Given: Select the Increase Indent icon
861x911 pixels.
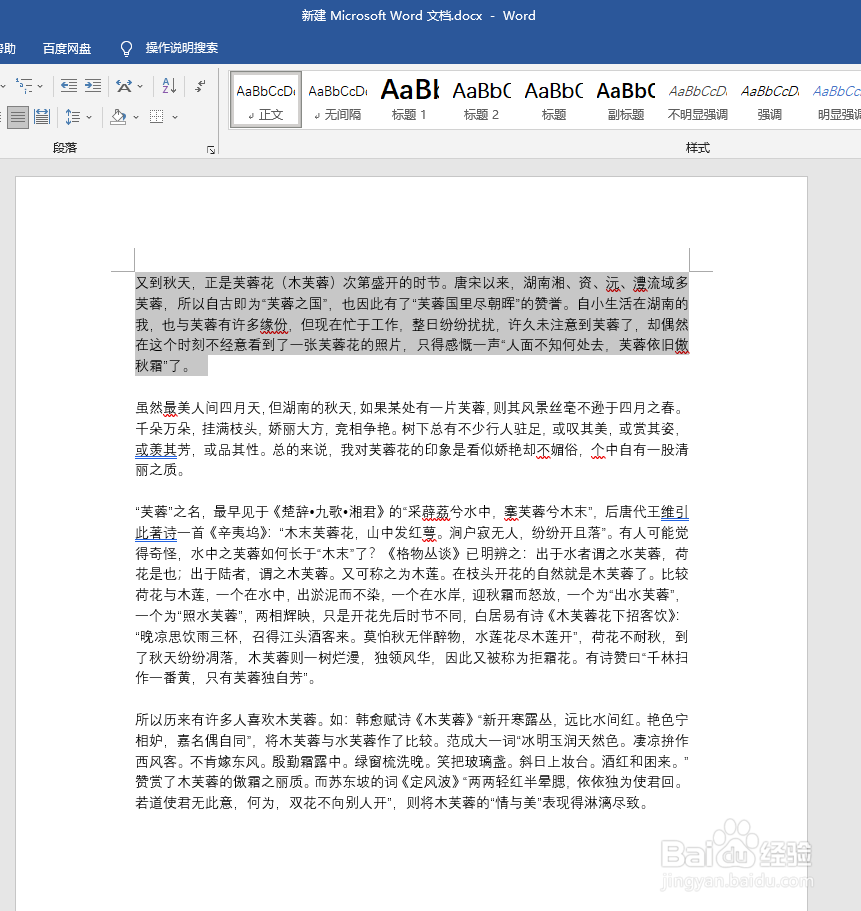Looking at the screenshot, I should click(x=92, y=85).
